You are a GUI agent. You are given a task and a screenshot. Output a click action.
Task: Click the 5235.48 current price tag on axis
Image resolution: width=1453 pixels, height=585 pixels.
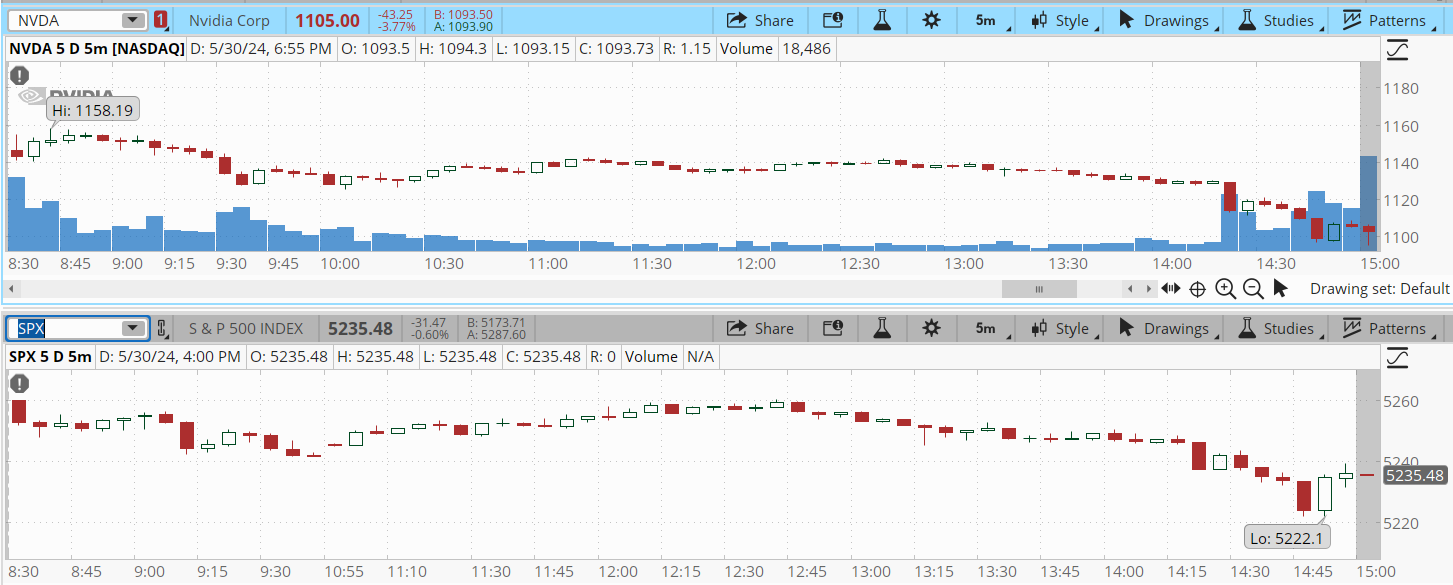coord(1415,476)
